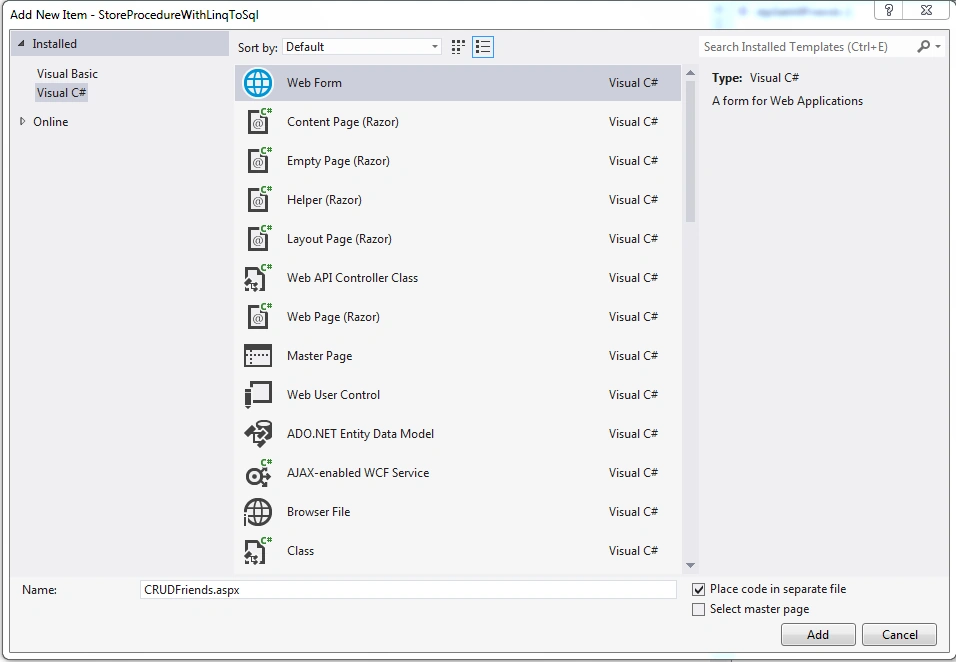The width and height of the screenshot is (956, 662).
Task: Click the Web User Control icon
Action: pos(258,394)
